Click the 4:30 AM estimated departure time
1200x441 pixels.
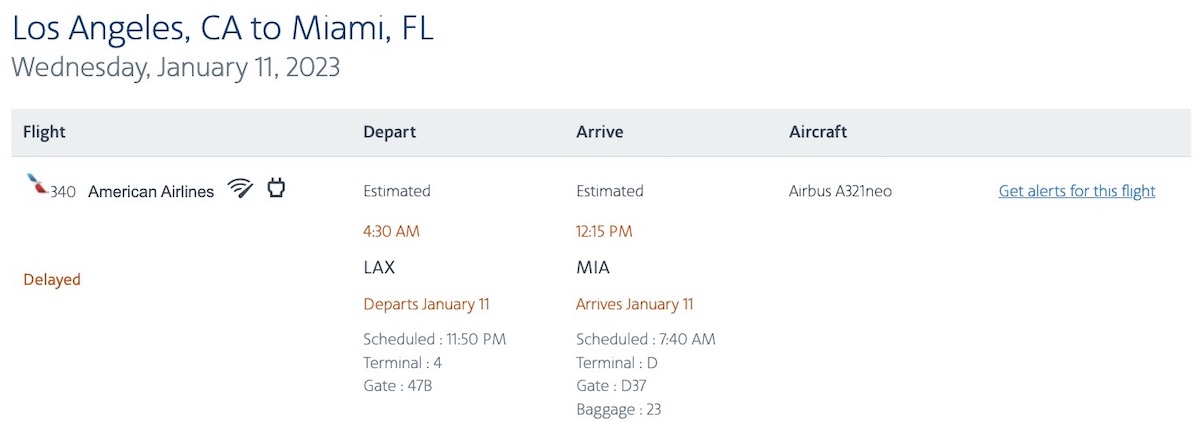point(391,231)
